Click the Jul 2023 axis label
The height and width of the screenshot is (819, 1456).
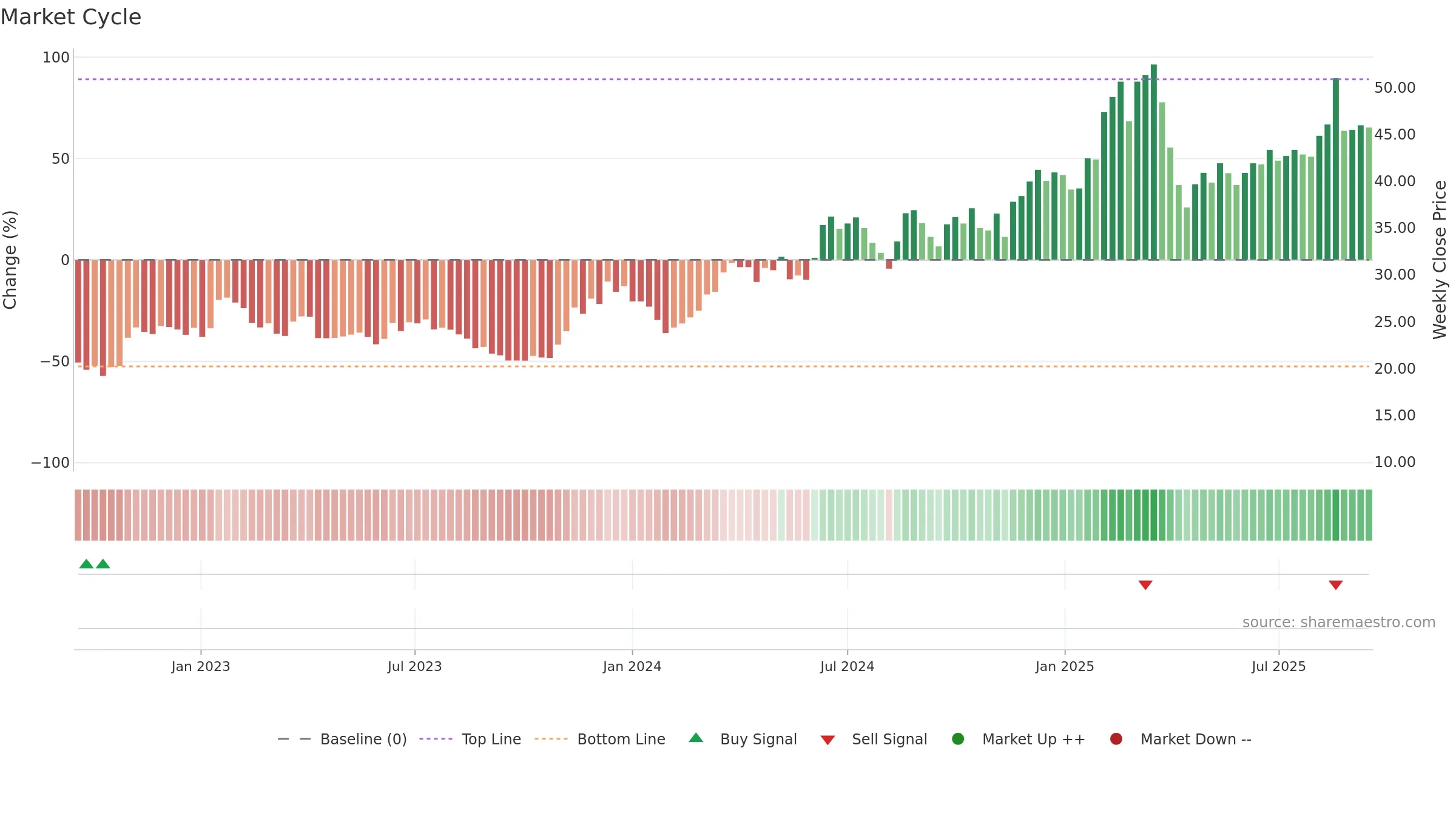coord(415,667)
